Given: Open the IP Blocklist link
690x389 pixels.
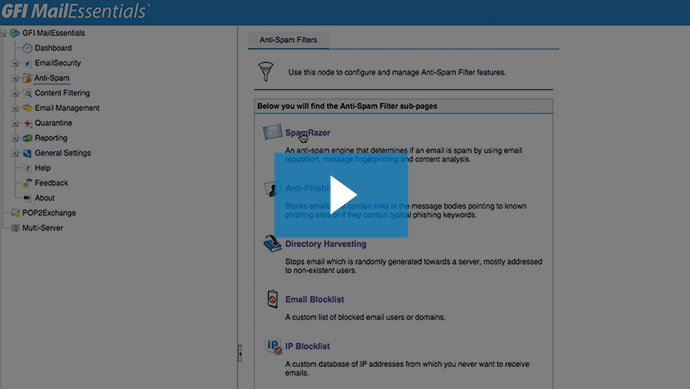Looking at the screenshot, I should point(308,346).
